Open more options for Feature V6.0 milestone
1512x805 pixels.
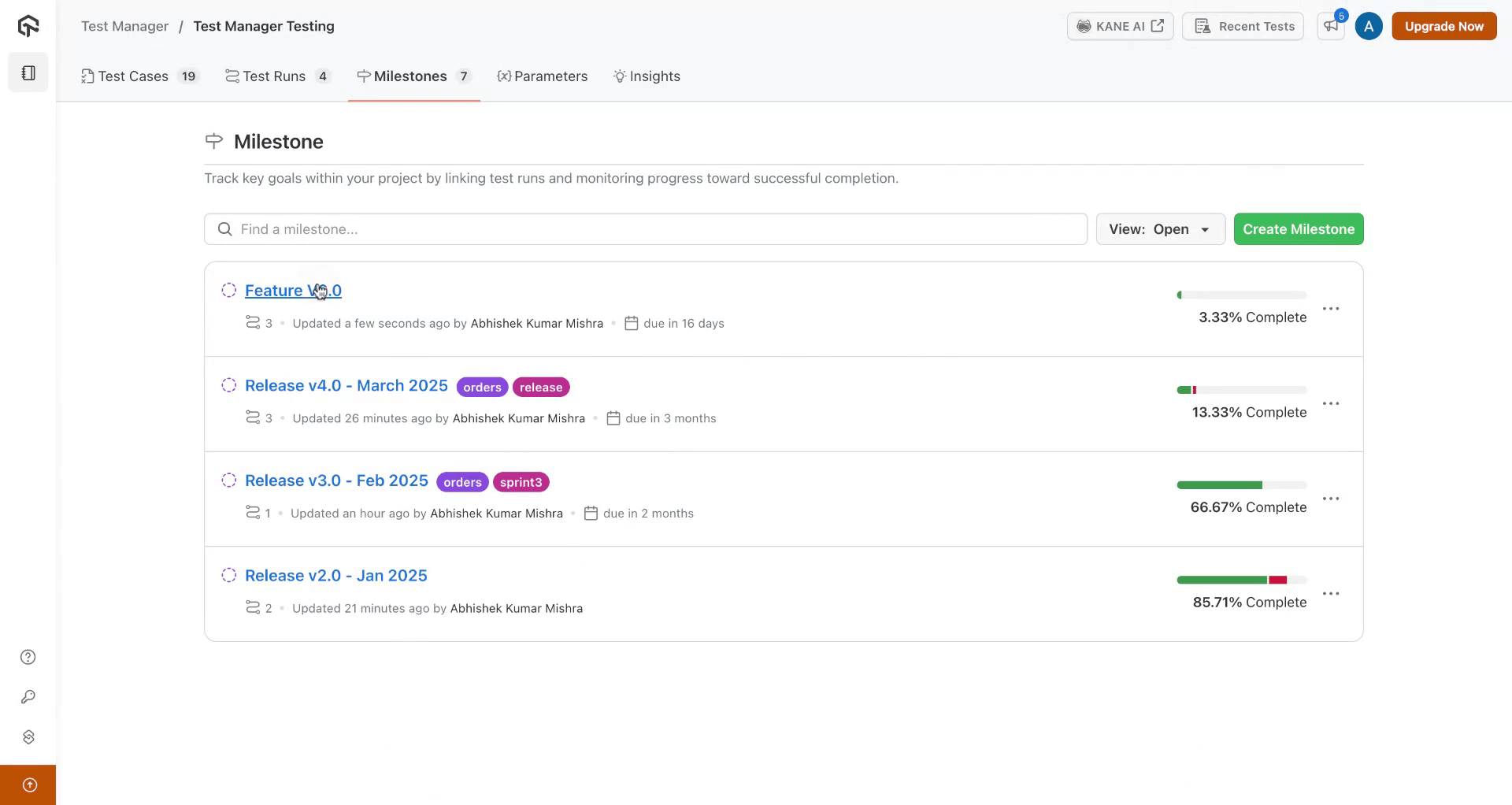coord(1331,309)
